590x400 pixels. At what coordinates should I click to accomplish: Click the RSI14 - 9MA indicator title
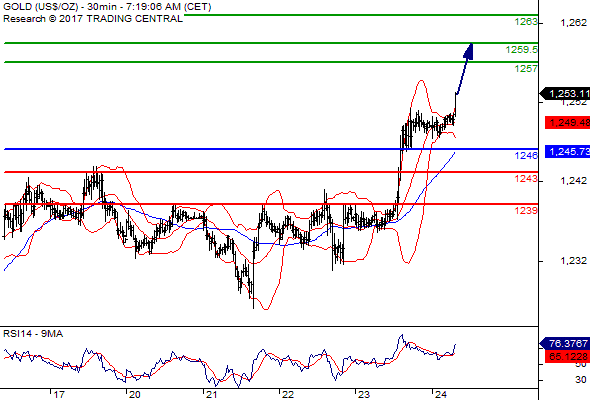pos(33,334)
